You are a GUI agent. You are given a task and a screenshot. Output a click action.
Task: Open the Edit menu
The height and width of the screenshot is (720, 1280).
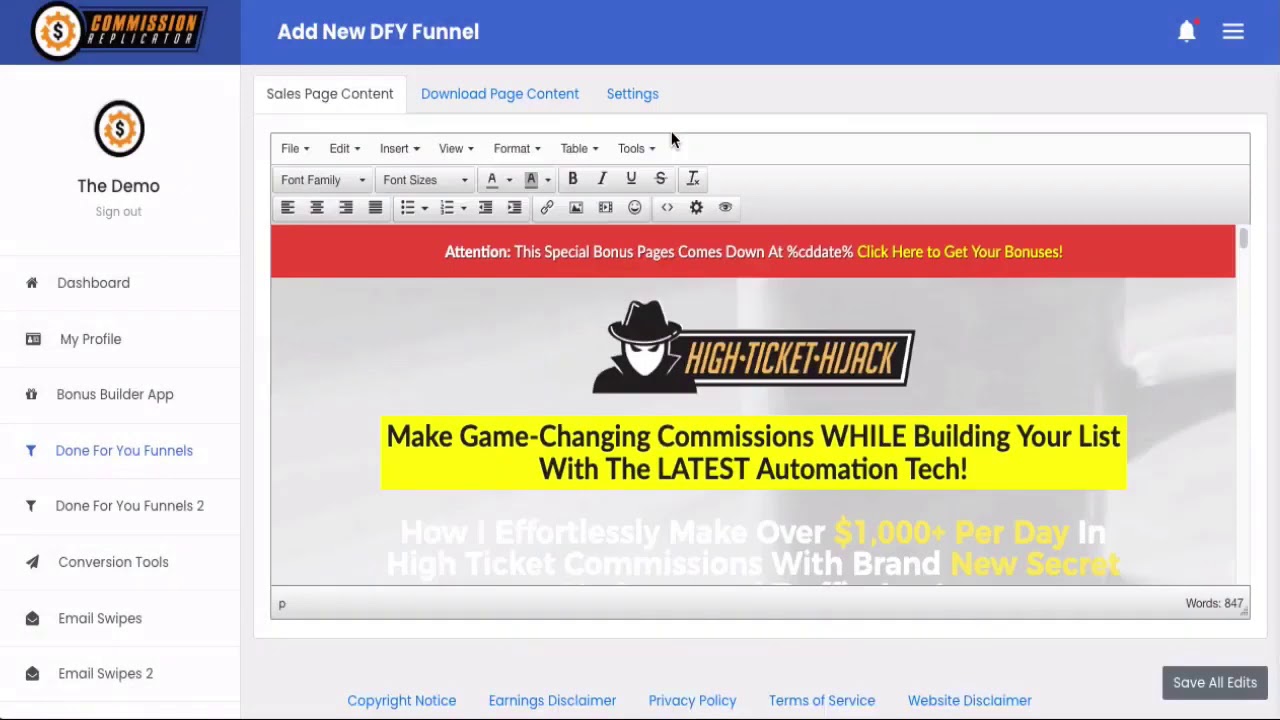[x=345, y=149]
